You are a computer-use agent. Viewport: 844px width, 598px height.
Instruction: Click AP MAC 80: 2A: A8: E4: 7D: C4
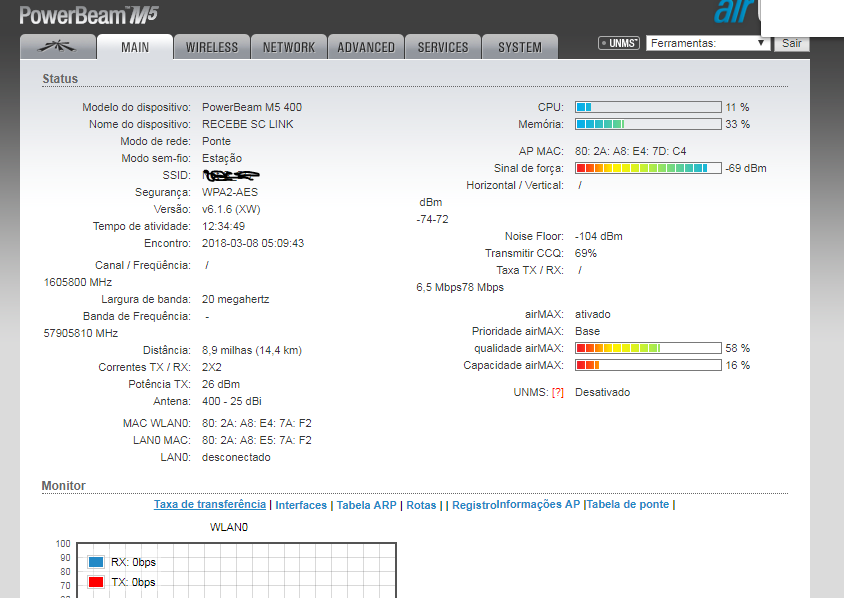coord(630,151)
